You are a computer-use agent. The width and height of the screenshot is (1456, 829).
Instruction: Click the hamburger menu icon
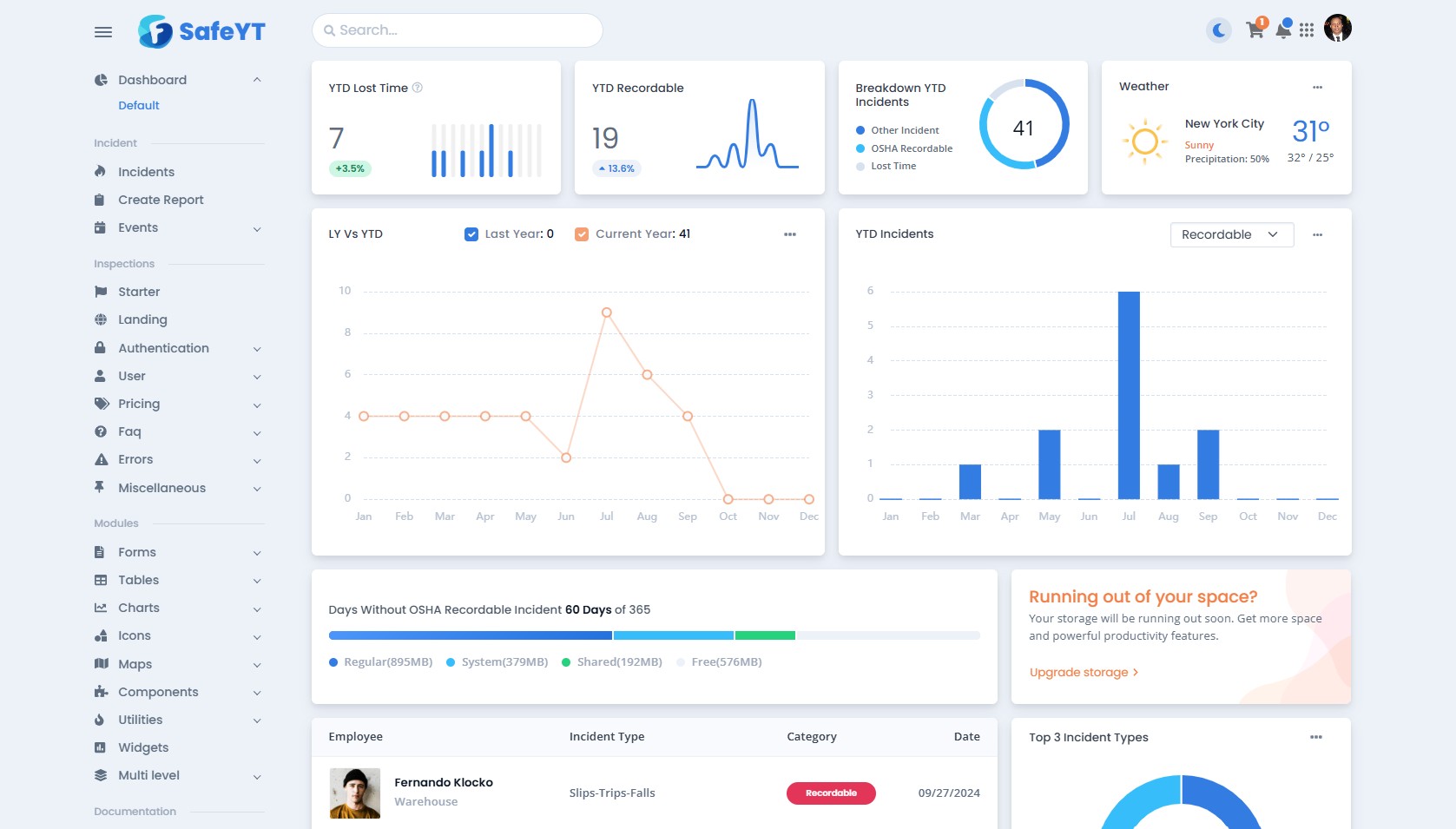pyautogui.click(x=103, y=32)
